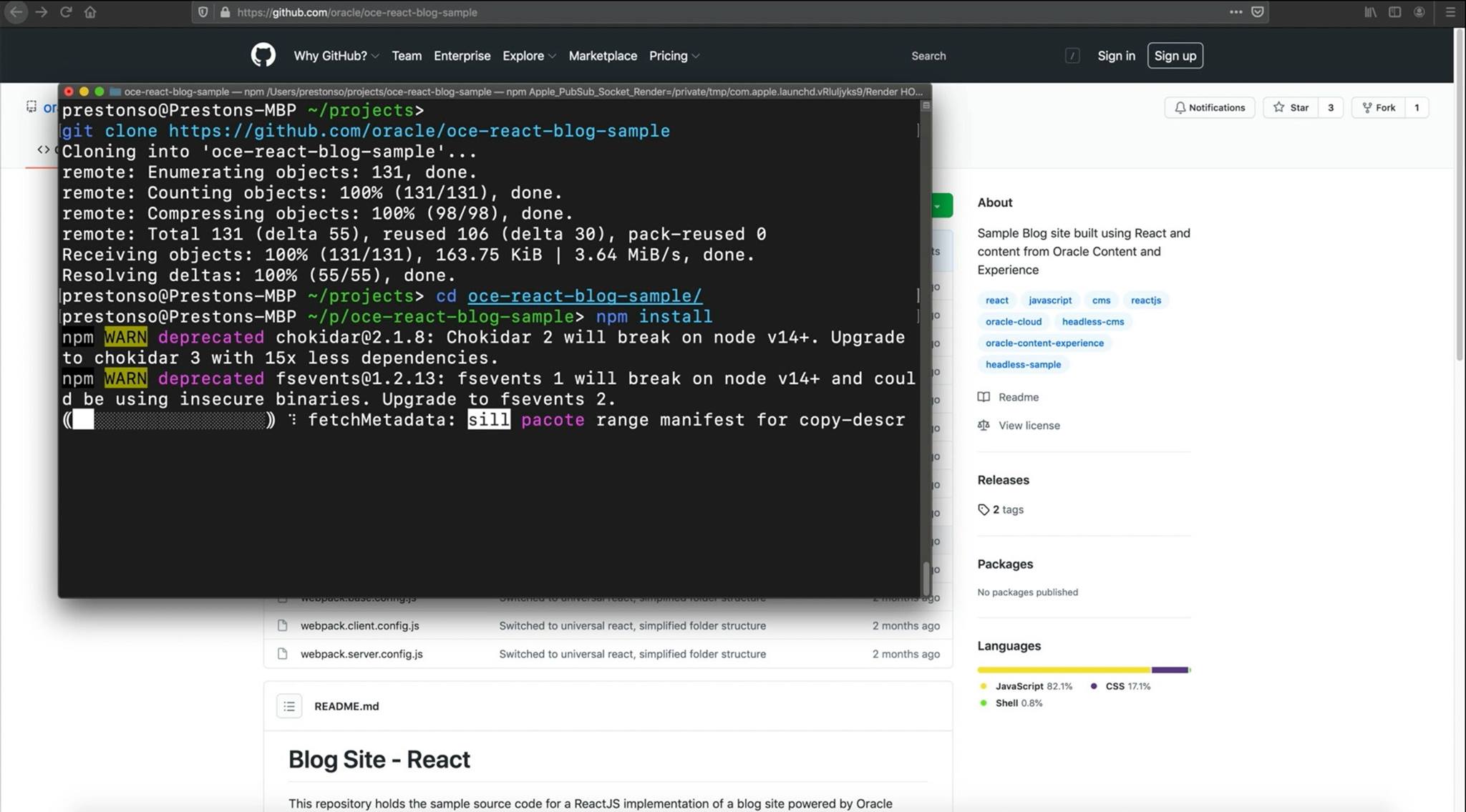Reload the page with refresh icon
The height and width of the screenshot is (812, 1466).
click(x=66, y=12)
